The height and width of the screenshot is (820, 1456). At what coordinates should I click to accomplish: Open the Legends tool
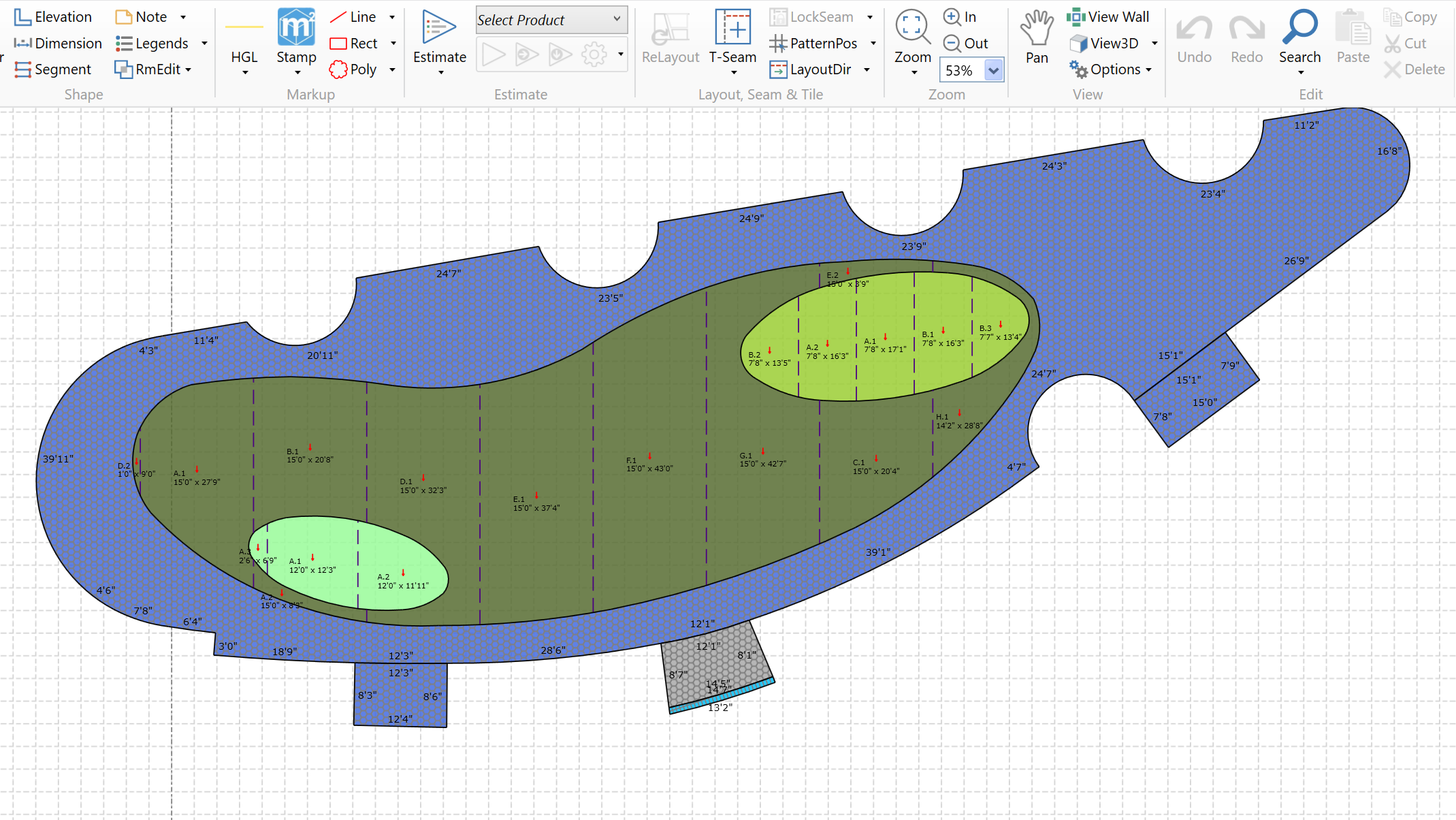152,44
